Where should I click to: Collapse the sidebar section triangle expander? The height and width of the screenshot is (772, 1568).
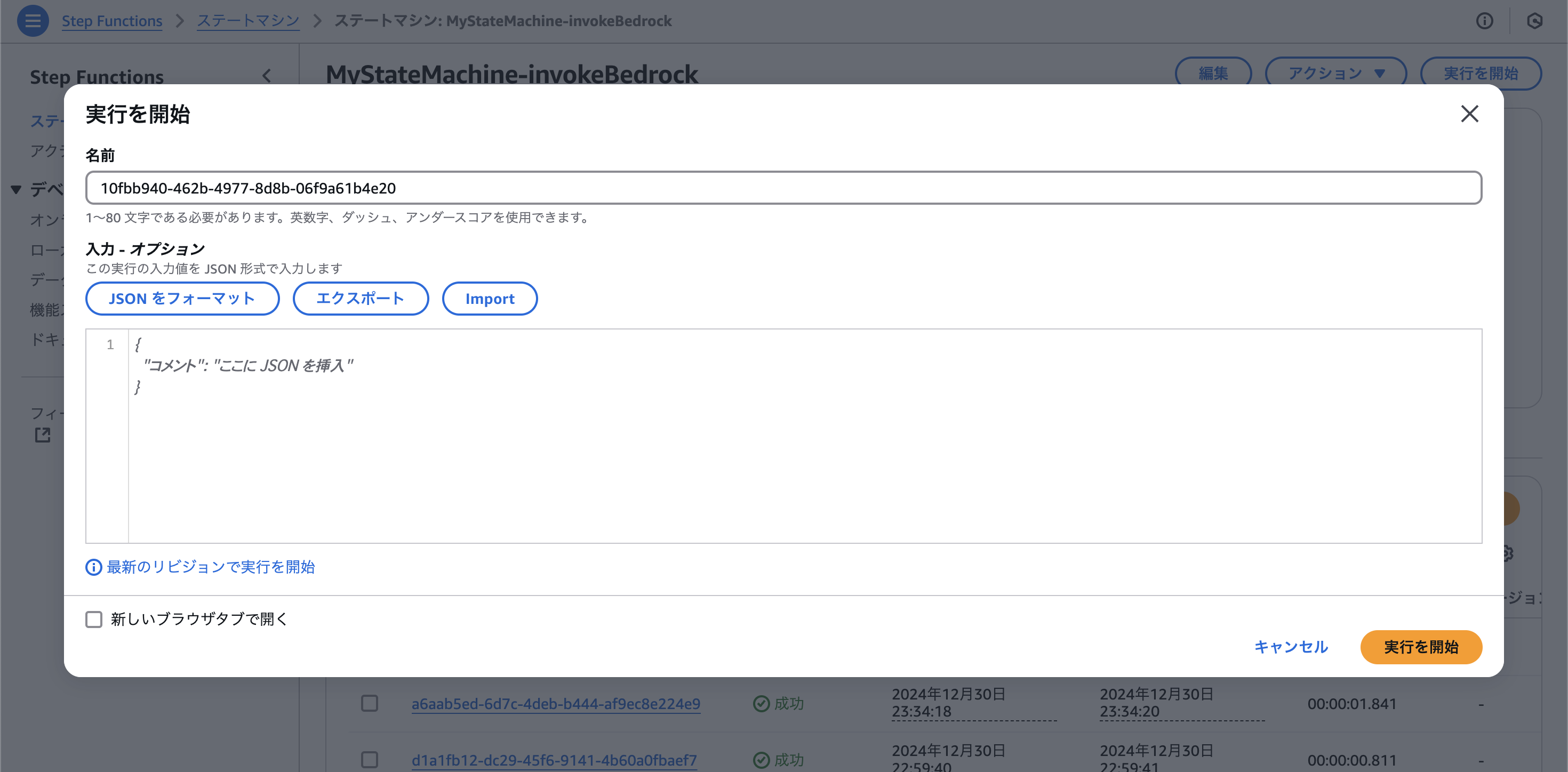17,190
